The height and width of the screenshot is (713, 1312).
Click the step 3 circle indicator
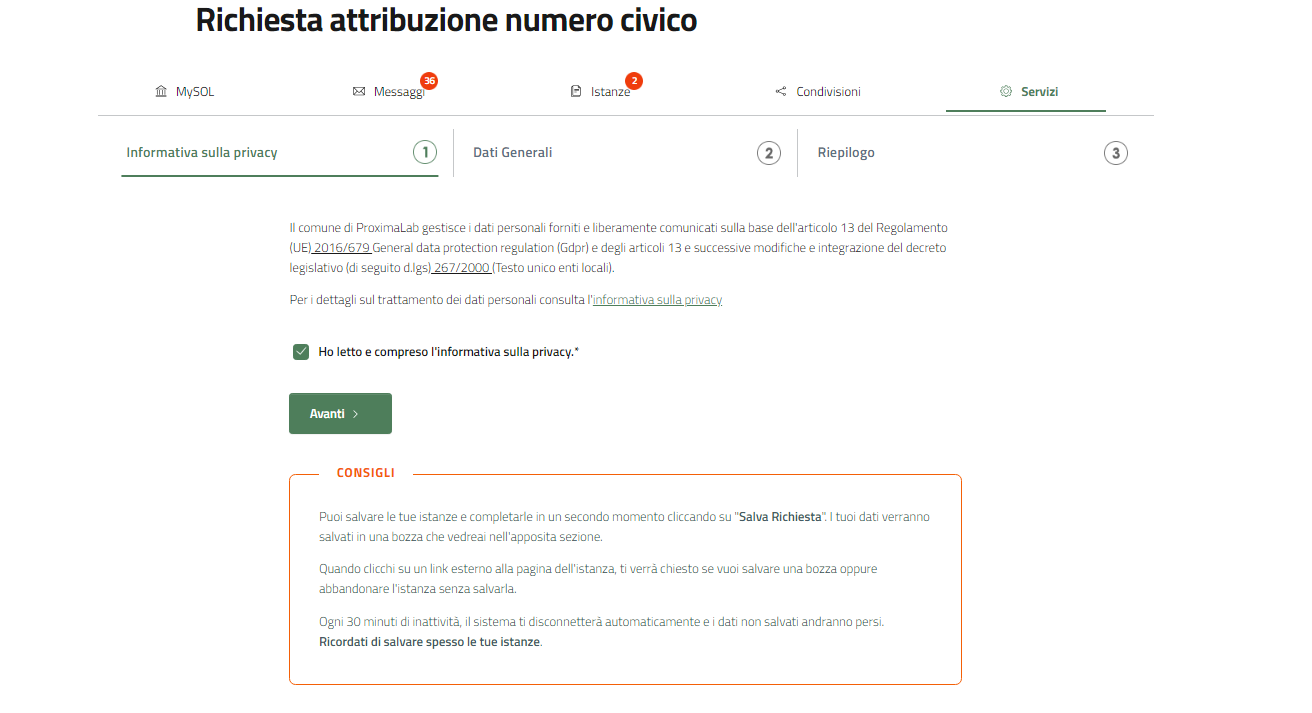[1116, 153]
